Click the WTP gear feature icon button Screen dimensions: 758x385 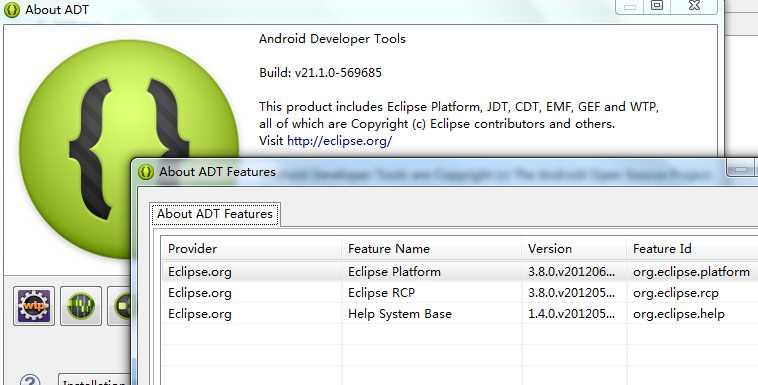pos(34,306)
